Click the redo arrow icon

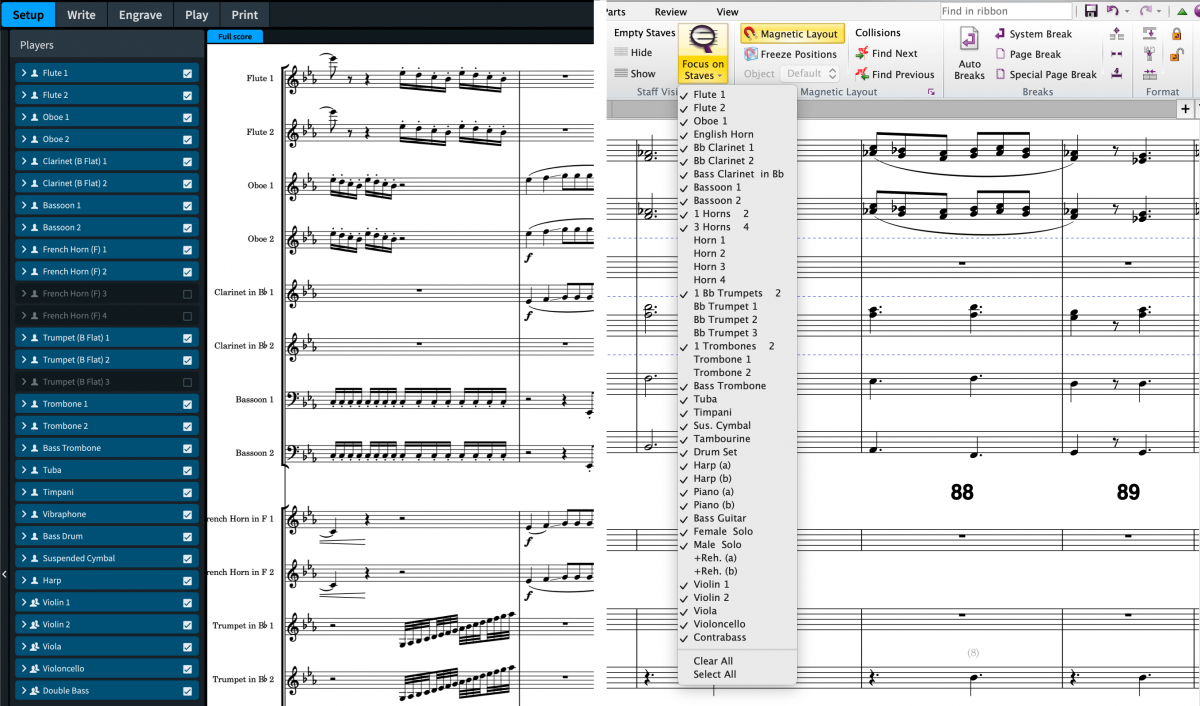coord(1146,11)
